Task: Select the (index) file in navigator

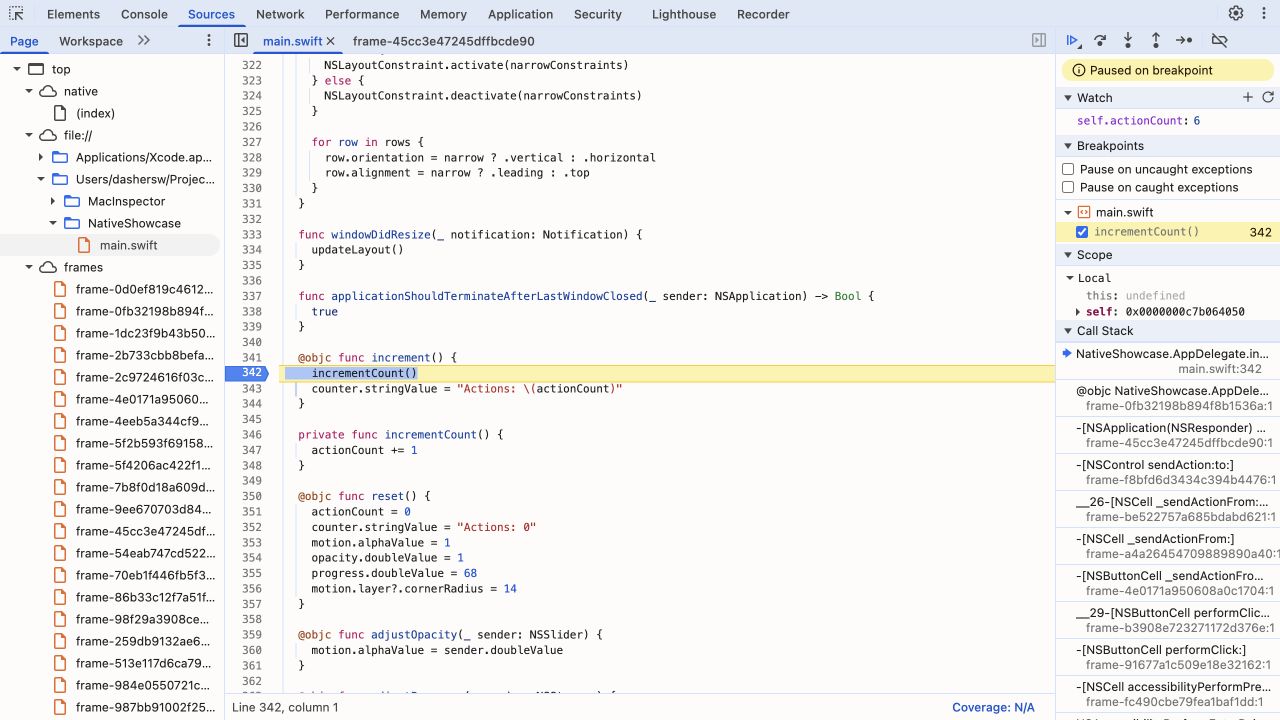Action: tap(95, 113)
